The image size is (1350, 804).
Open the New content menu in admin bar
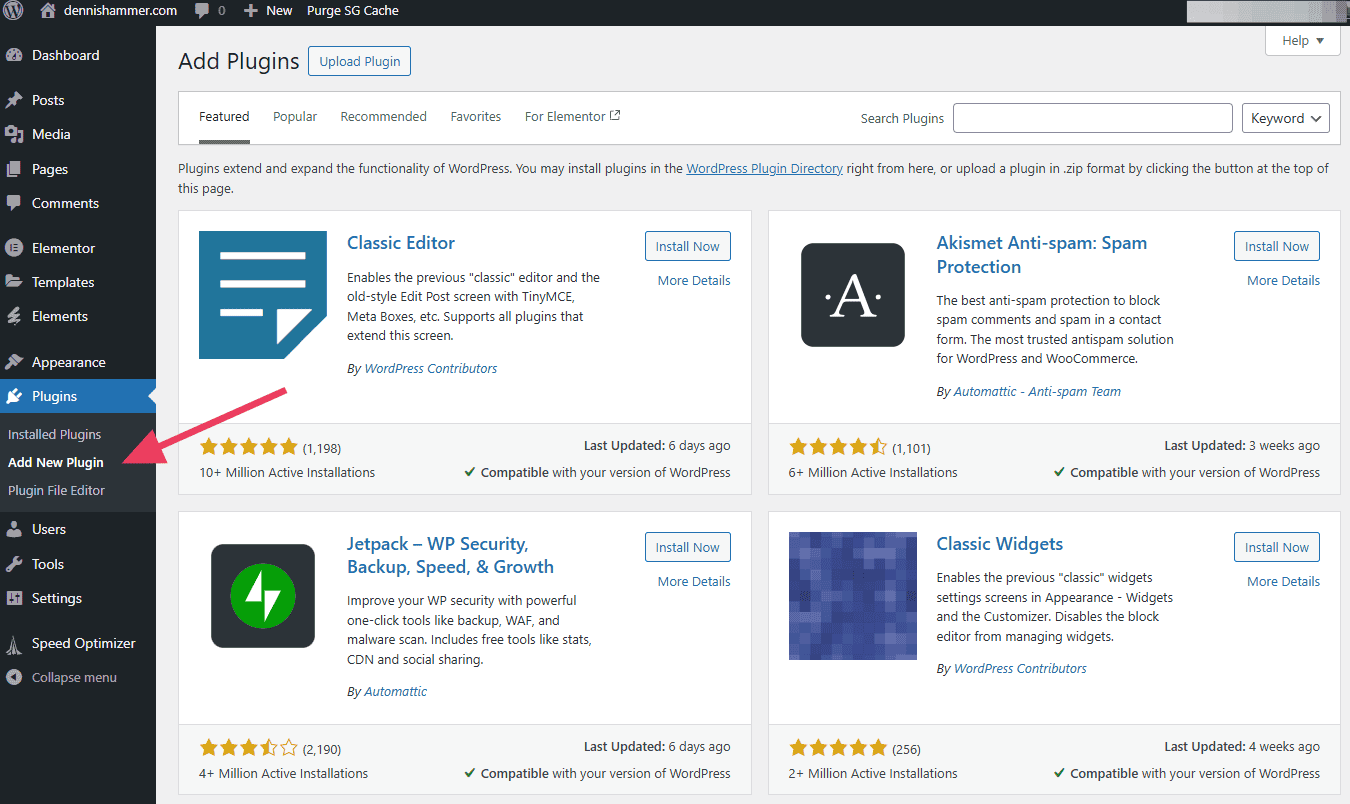268,11
